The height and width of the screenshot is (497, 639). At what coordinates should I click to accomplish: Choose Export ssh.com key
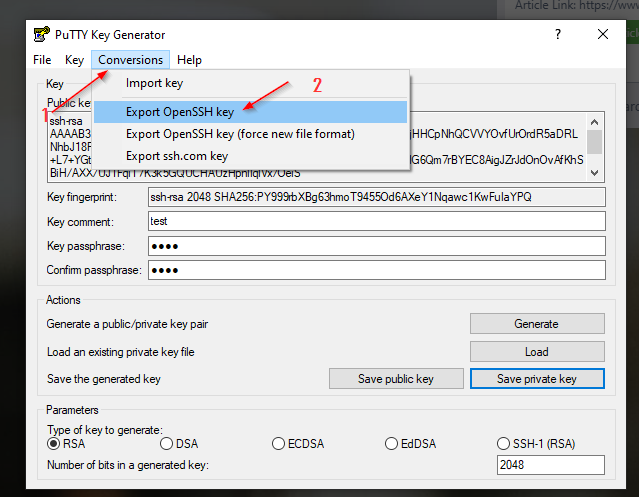[x=250, y=156]
